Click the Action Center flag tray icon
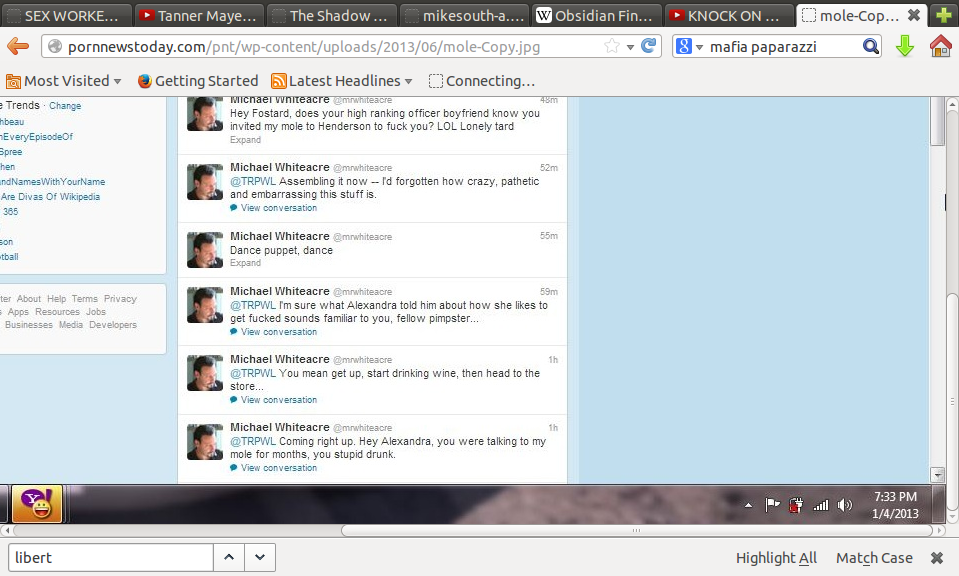The image size is (959, 576). (772, 505)
